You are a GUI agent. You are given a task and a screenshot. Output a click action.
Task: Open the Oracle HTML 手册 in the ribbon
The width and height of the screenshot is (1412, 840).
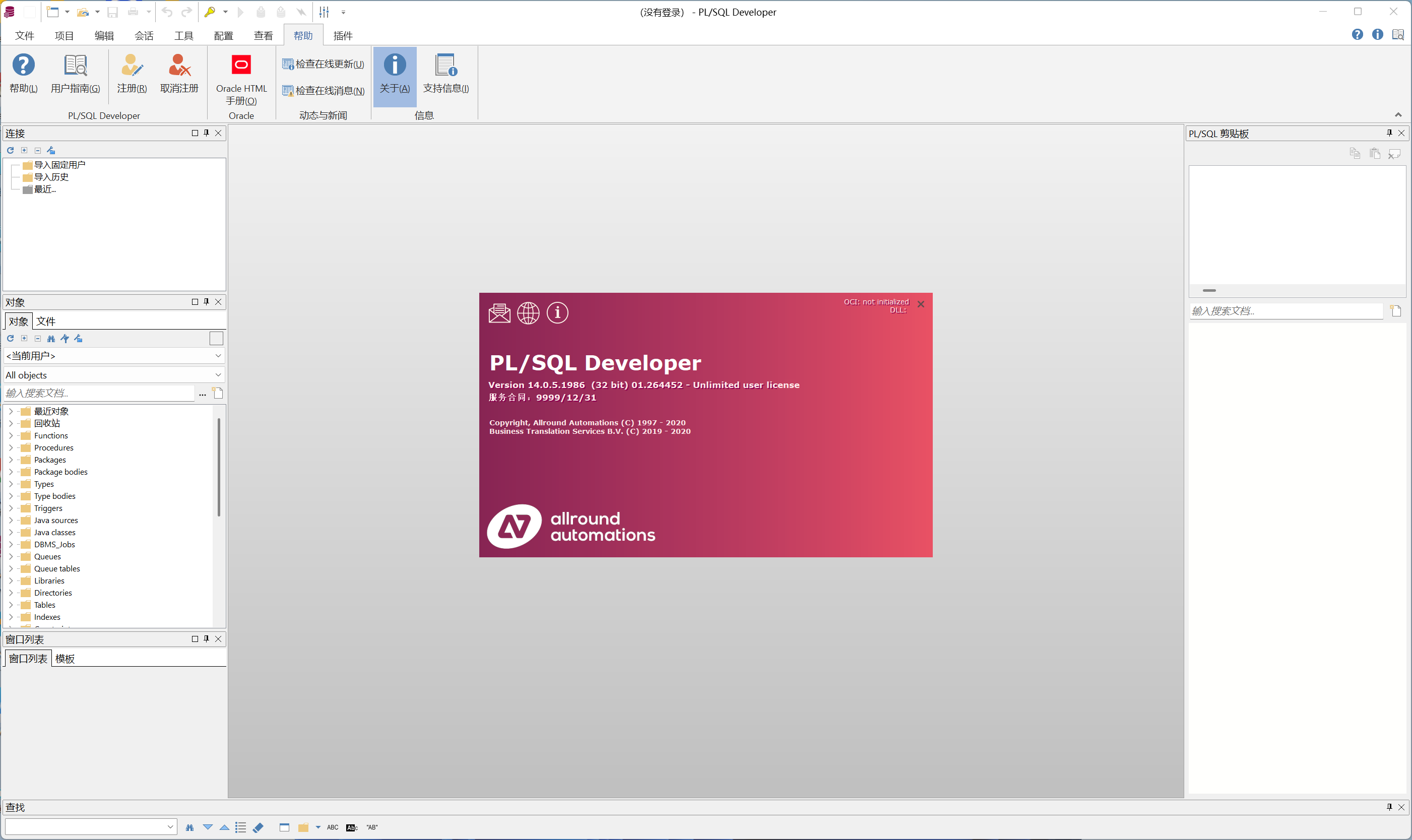click(241, 79)
